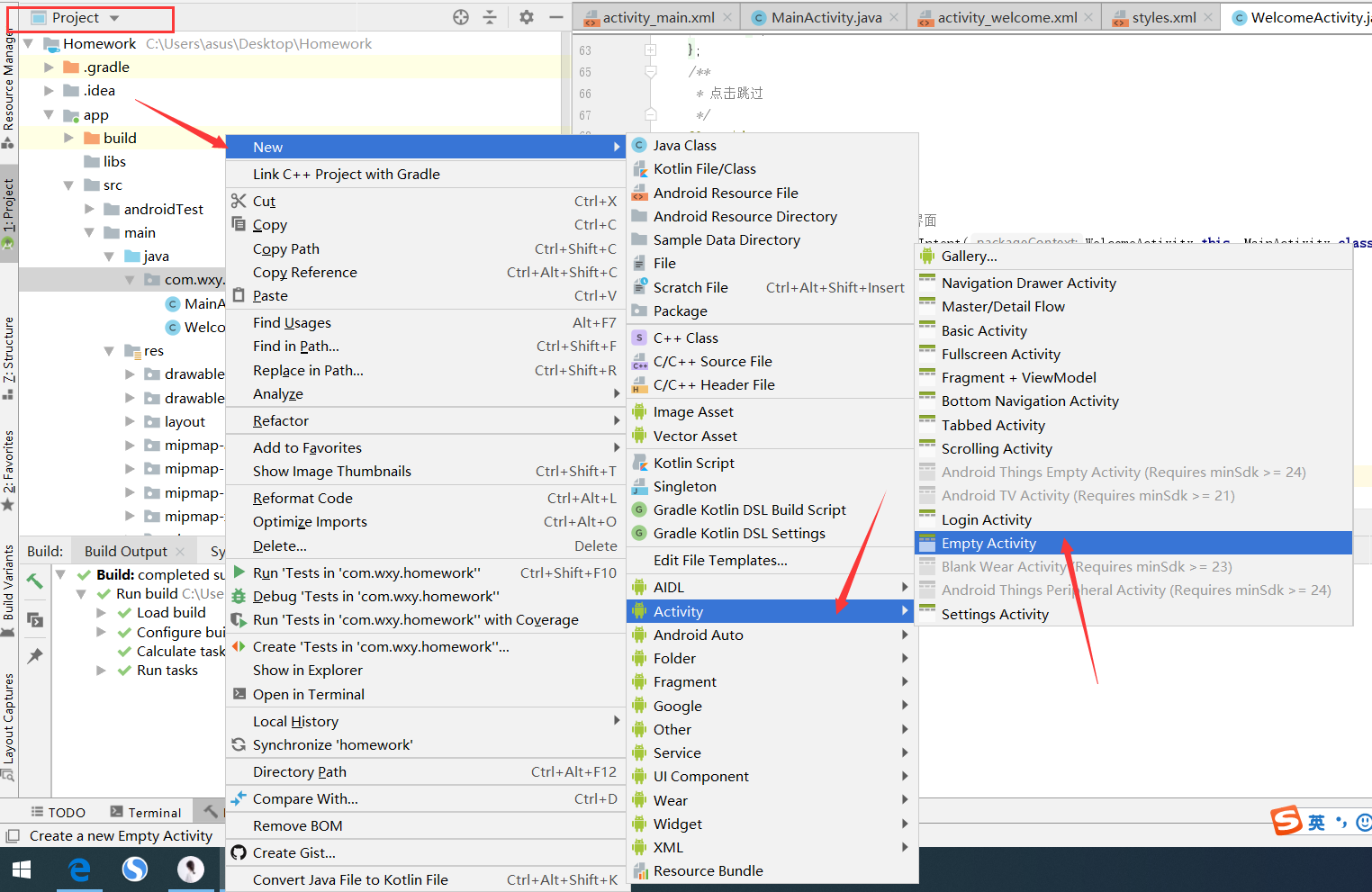Open the Favorites side panel

click(x=9, y=470)
